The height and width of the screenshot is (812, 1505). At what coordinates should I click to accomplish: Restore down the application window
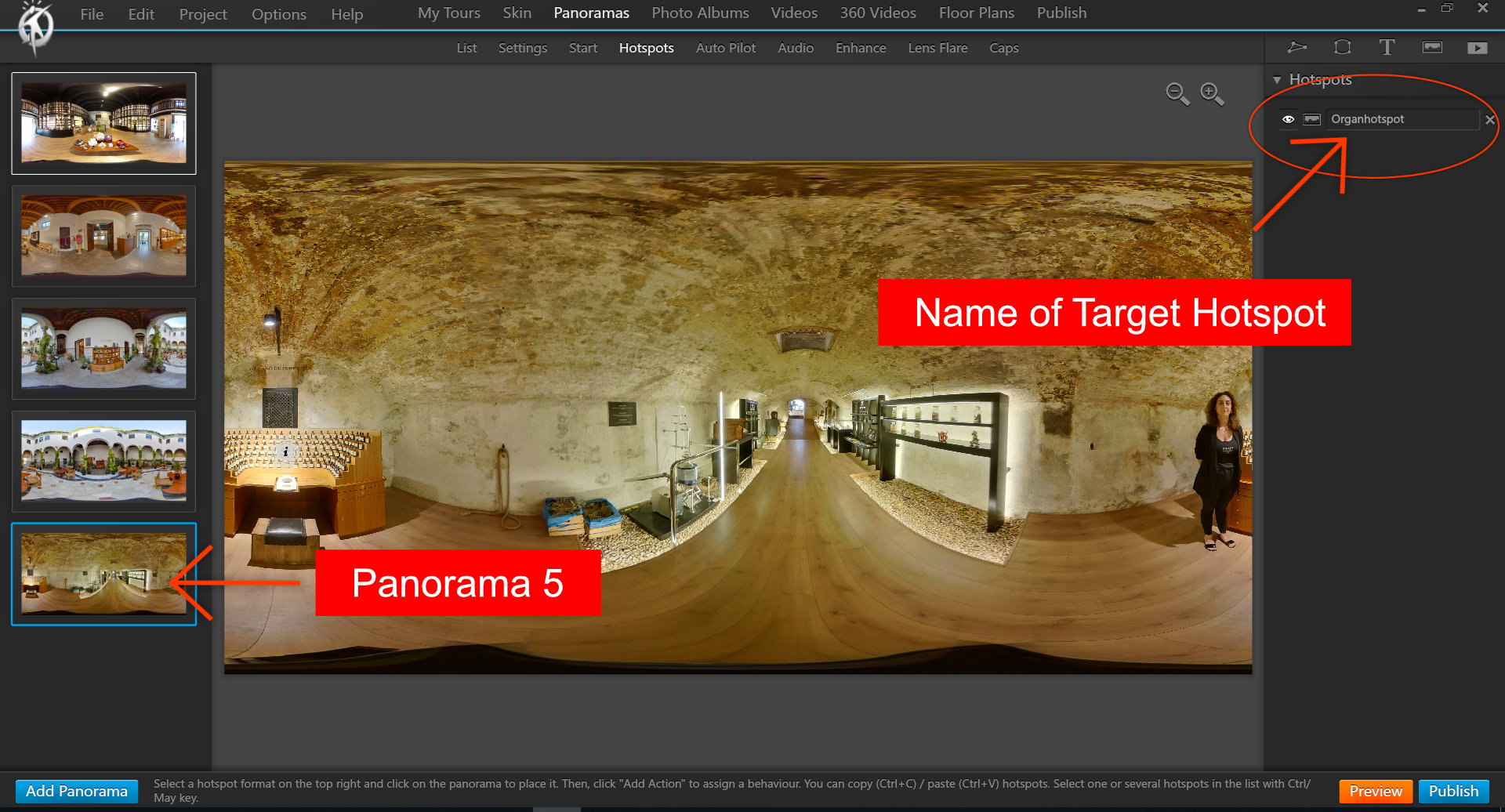tap(1447, 9)
